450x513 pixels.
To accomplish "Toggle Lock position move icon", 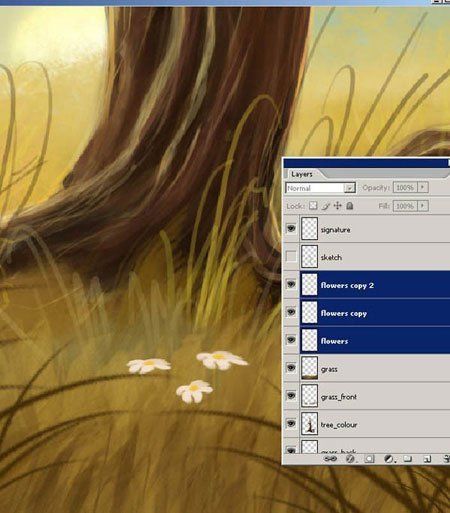I will 338,206.
